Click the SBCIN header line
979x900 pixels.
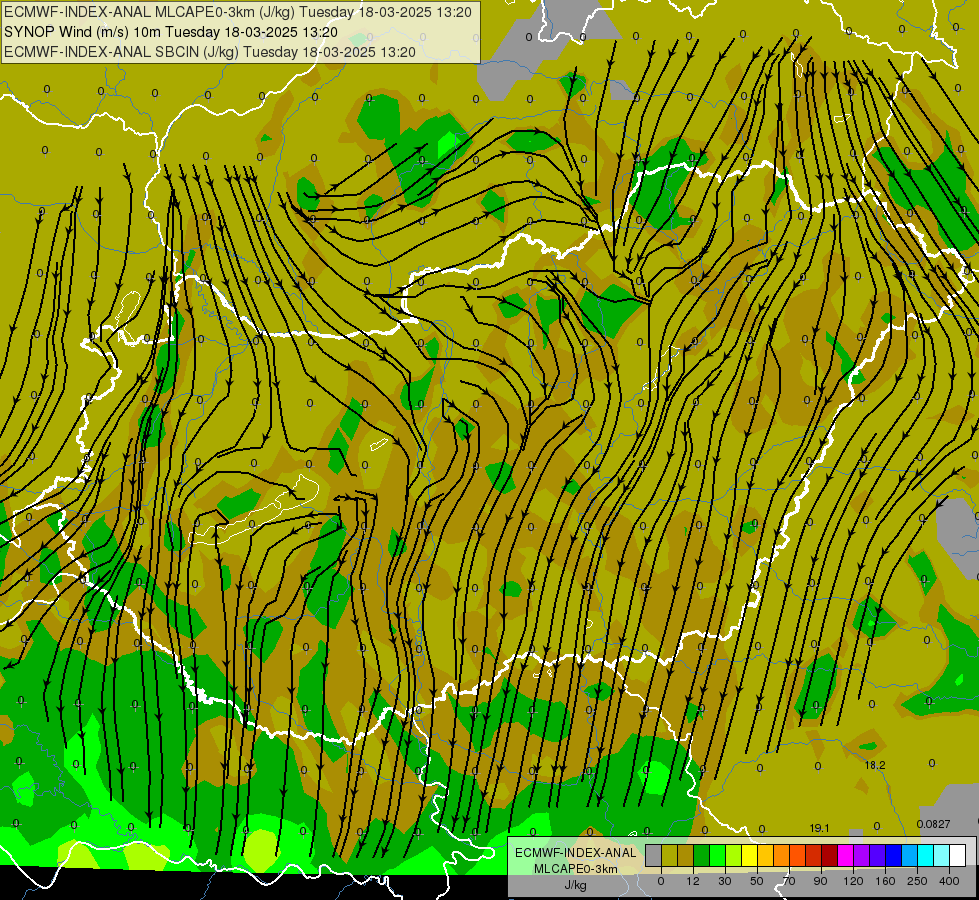[210, 52]
